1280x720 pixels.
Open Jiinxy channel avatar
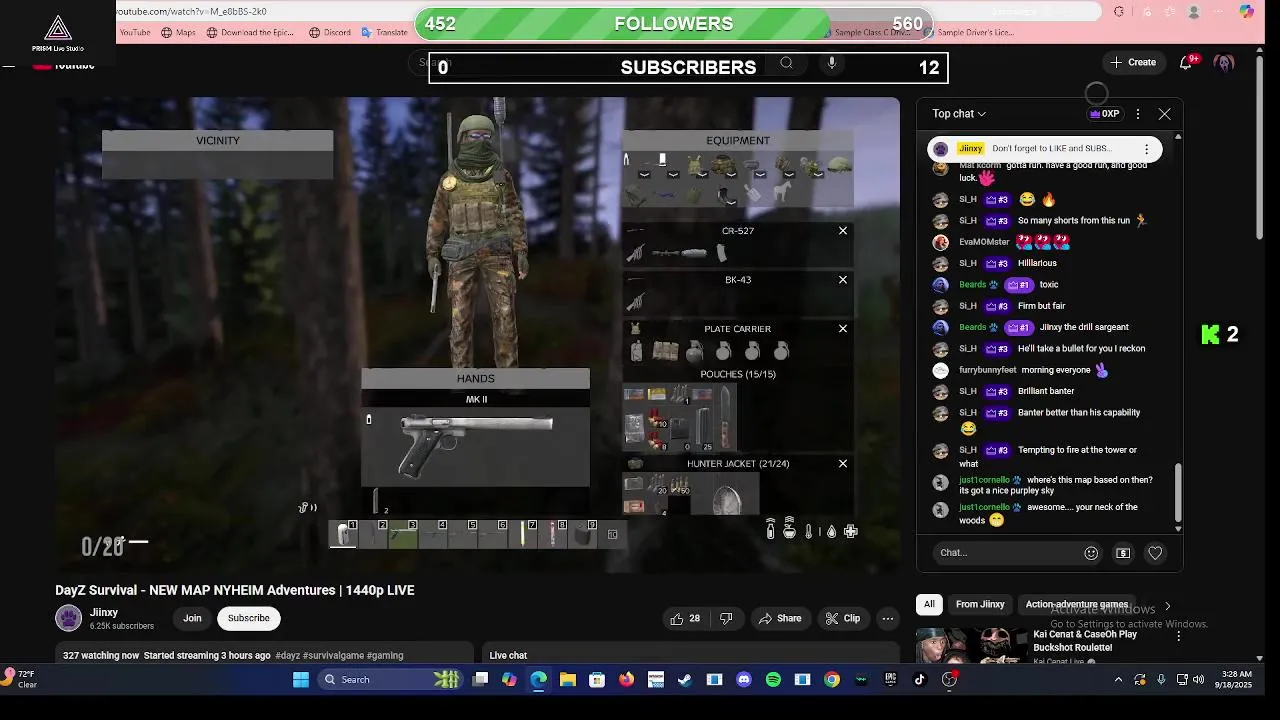click(68, 618)
